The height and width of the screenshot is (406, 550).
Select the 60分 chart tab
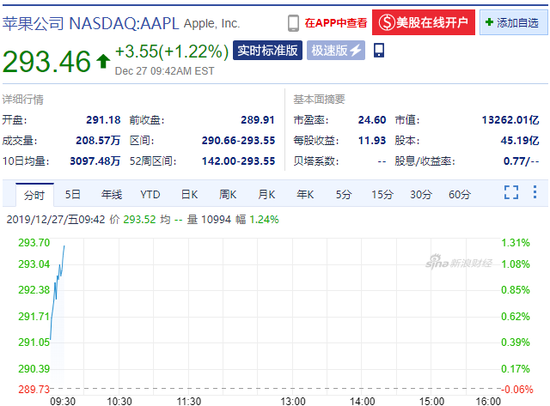click(x=460, y=194)
